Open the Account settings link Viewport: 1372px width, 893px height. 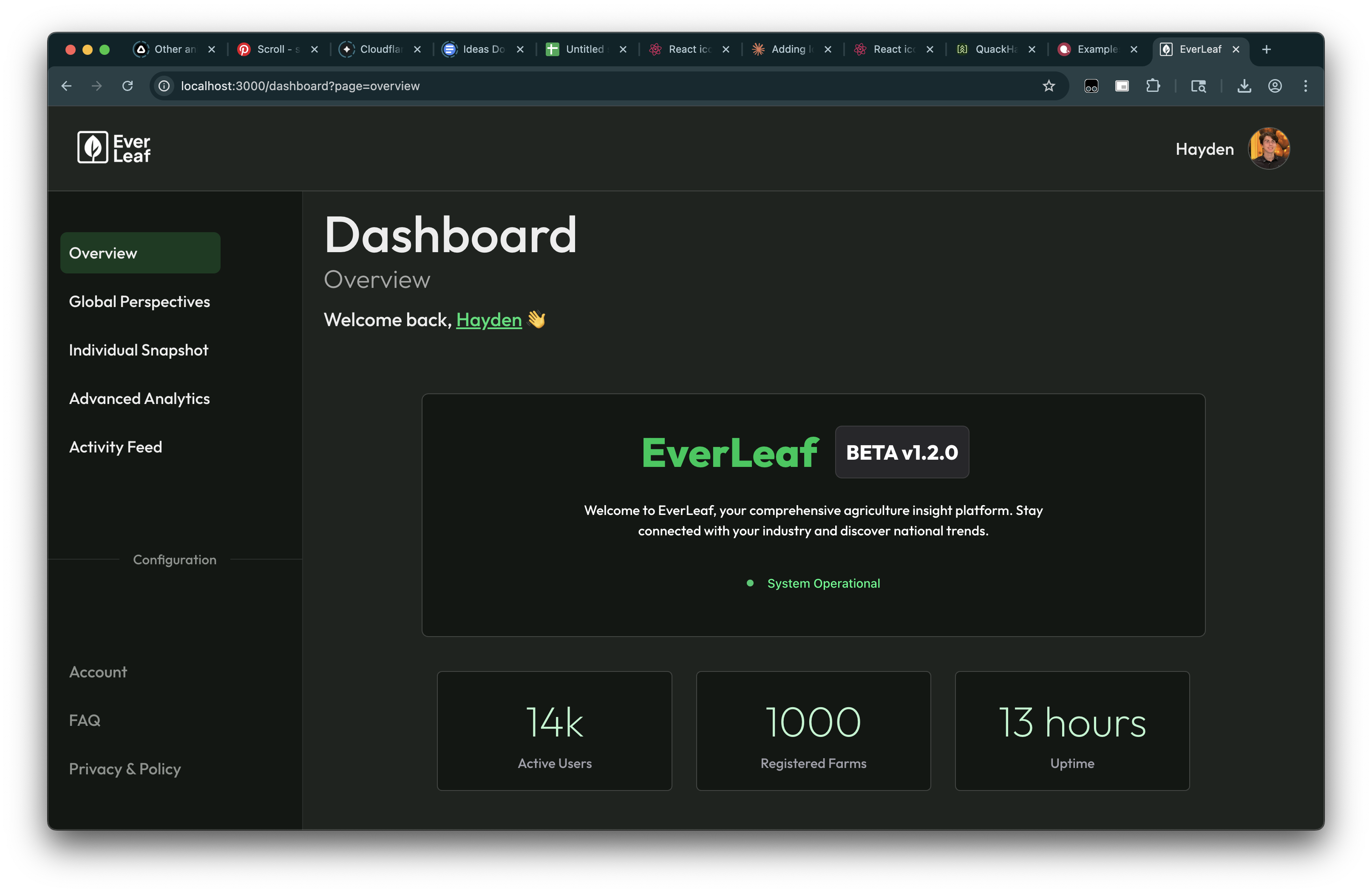(x=98, y=672)
